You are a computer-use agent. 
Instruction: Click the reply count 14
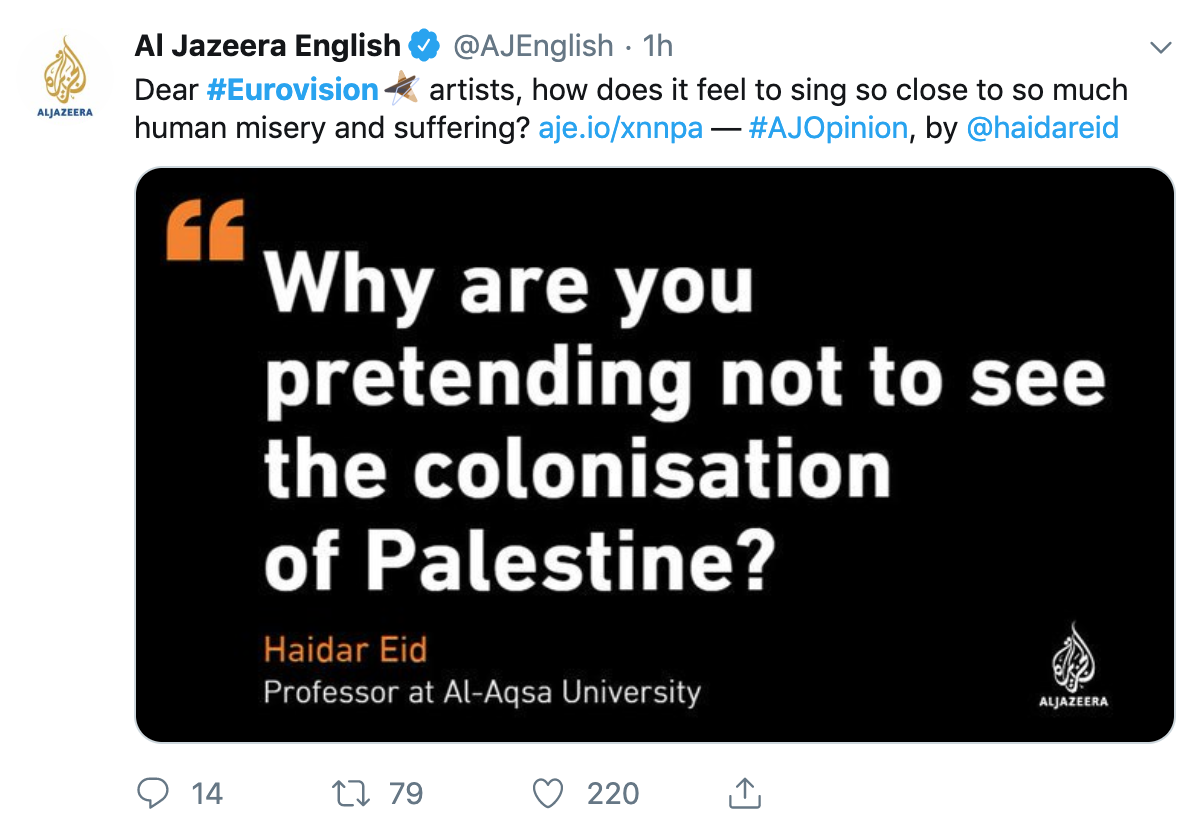pos(207,794)
